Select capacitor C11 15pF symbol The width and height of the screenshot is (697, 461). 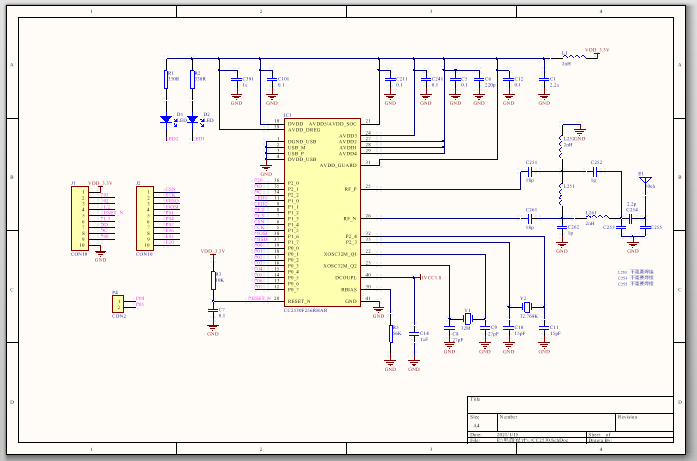(x=544, y=328)
